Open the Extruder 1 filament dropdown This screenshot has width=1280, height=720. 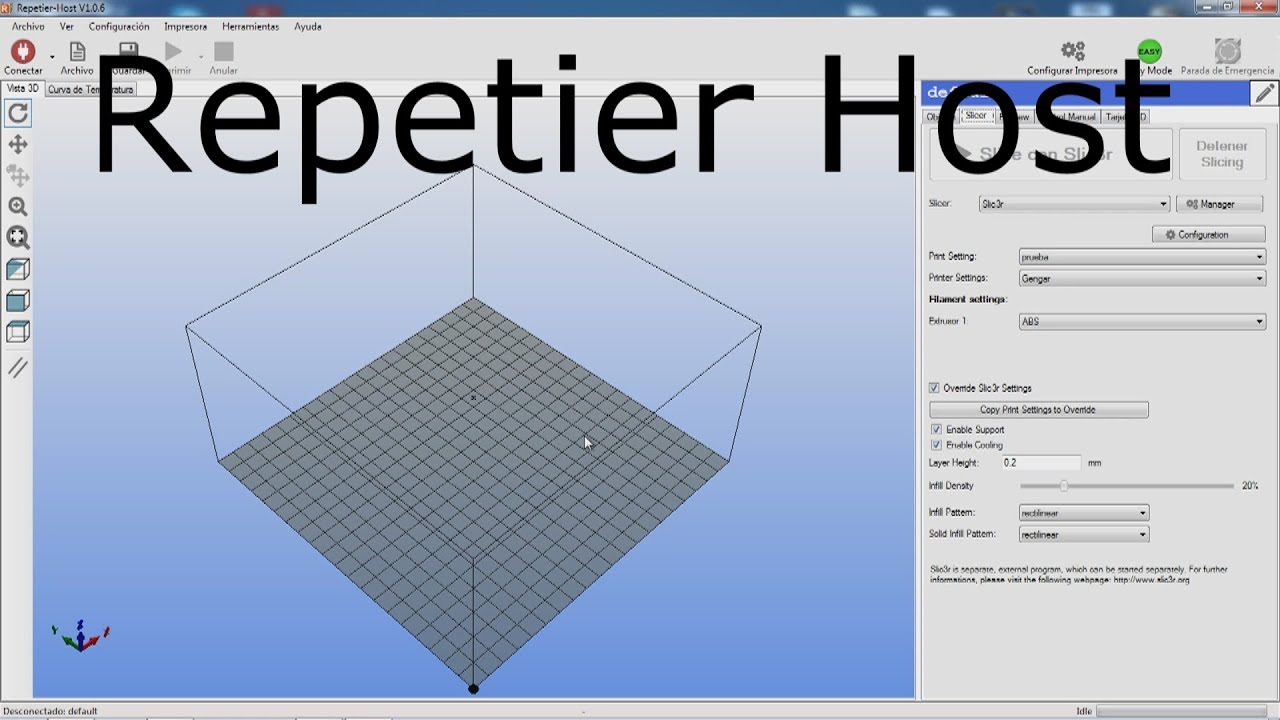(1142, 322)
